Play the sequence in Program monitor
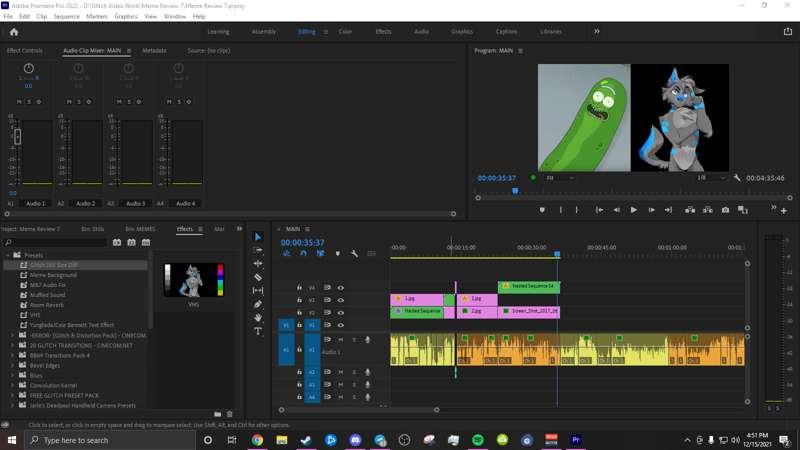 [633, 210]
